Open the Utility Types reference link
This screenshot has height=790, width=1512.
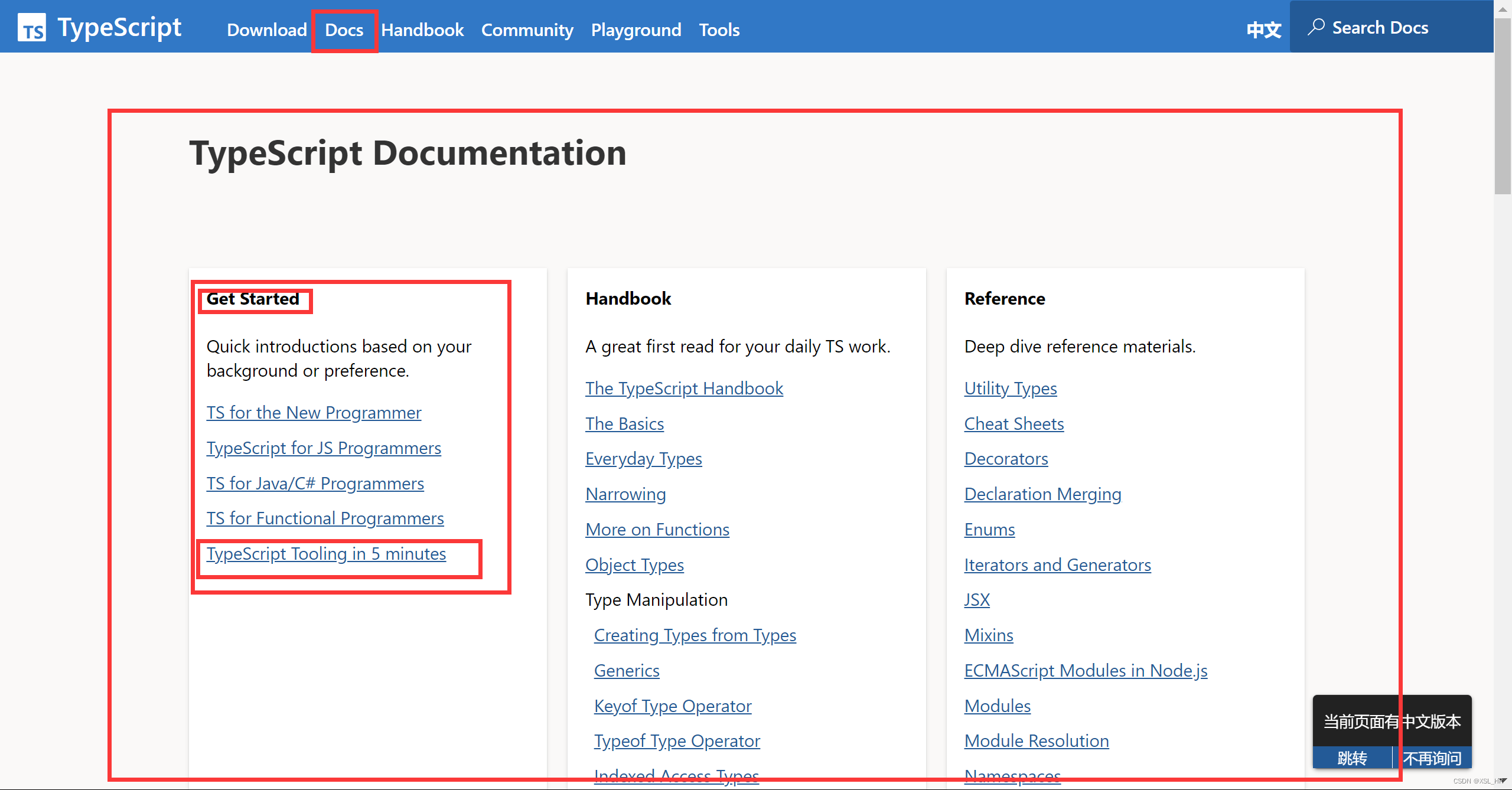1009,388
